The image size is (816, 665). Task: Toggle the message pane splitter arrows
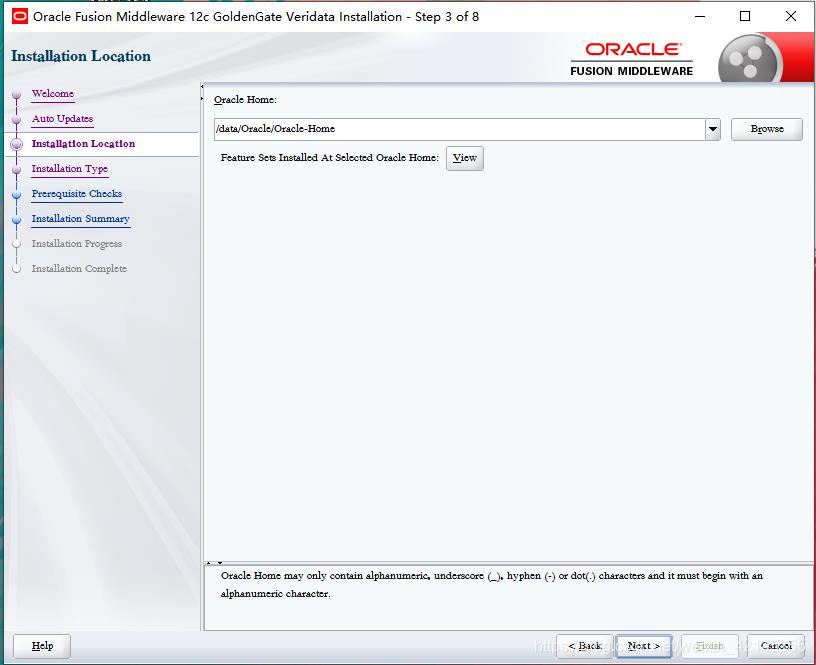[x=214, y=562]
